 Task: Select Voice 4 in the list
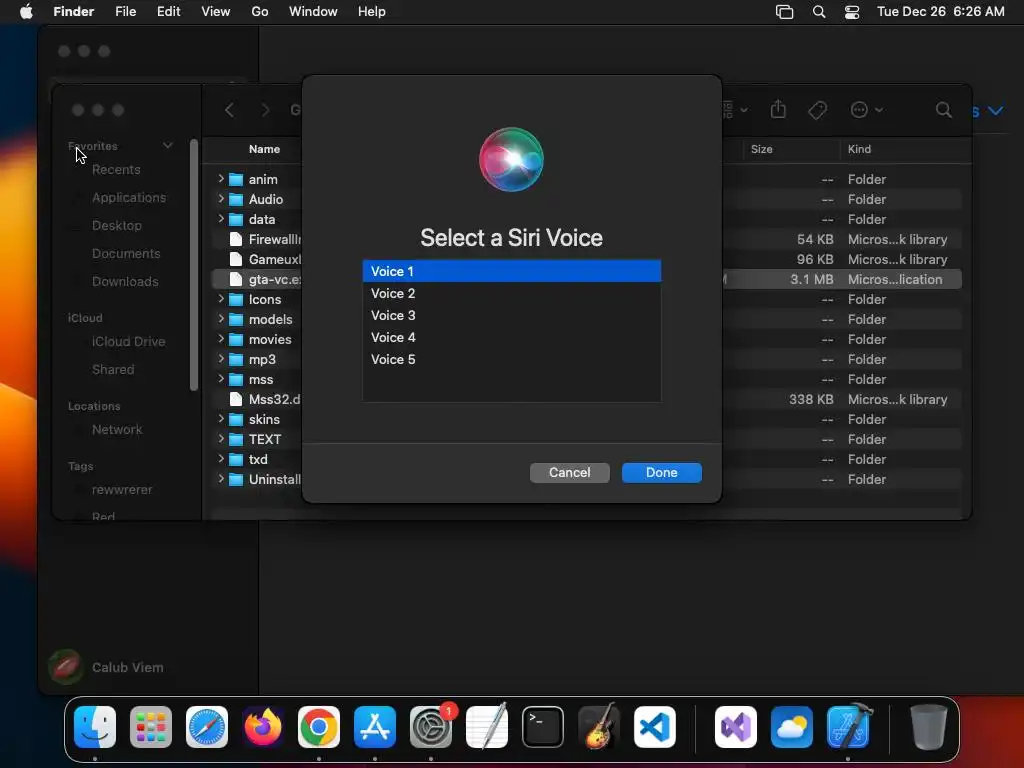coord(512,338)
